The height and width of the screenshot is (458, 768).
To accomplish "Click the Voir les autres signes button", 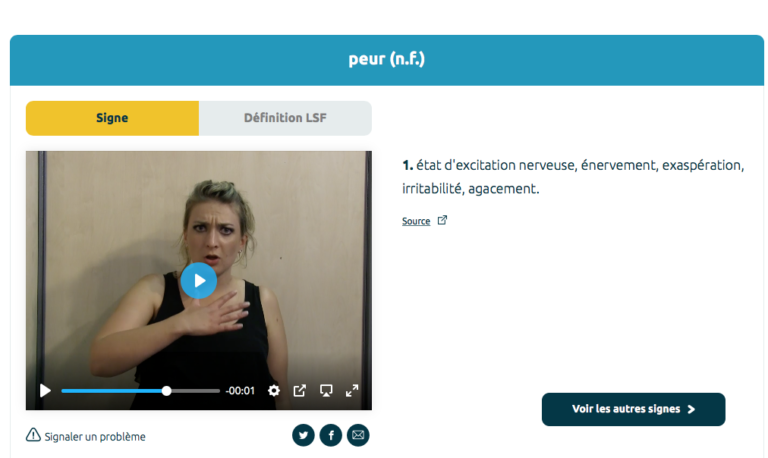I will [x=633, y=409].
